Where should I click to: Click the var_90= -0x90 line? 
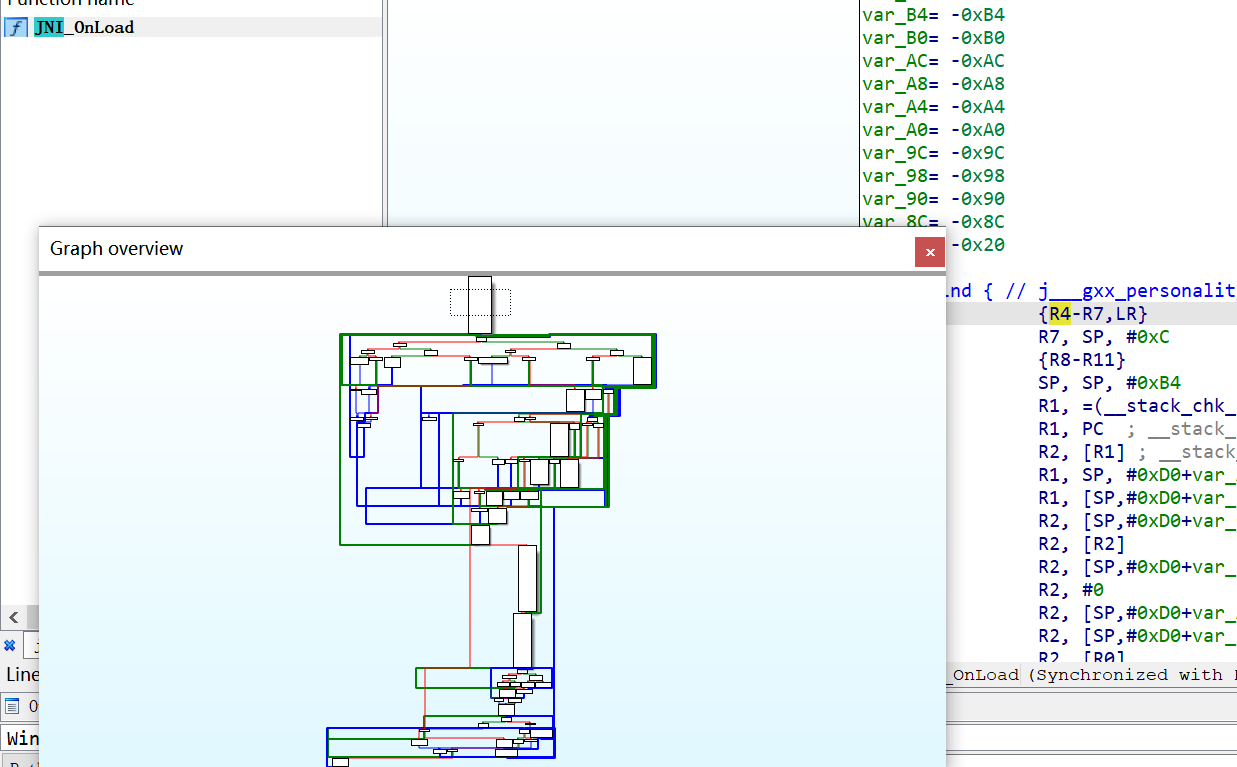933,199
